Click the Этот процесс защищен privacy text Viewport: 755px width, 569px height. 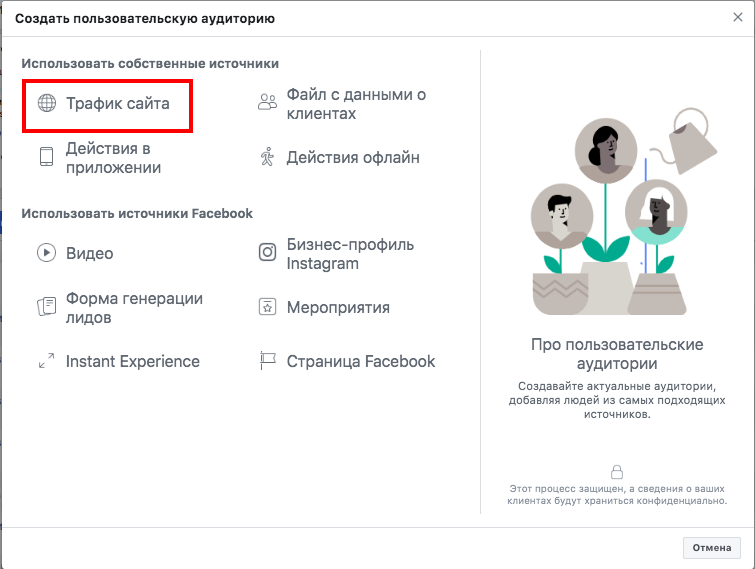tap(617, 495)
